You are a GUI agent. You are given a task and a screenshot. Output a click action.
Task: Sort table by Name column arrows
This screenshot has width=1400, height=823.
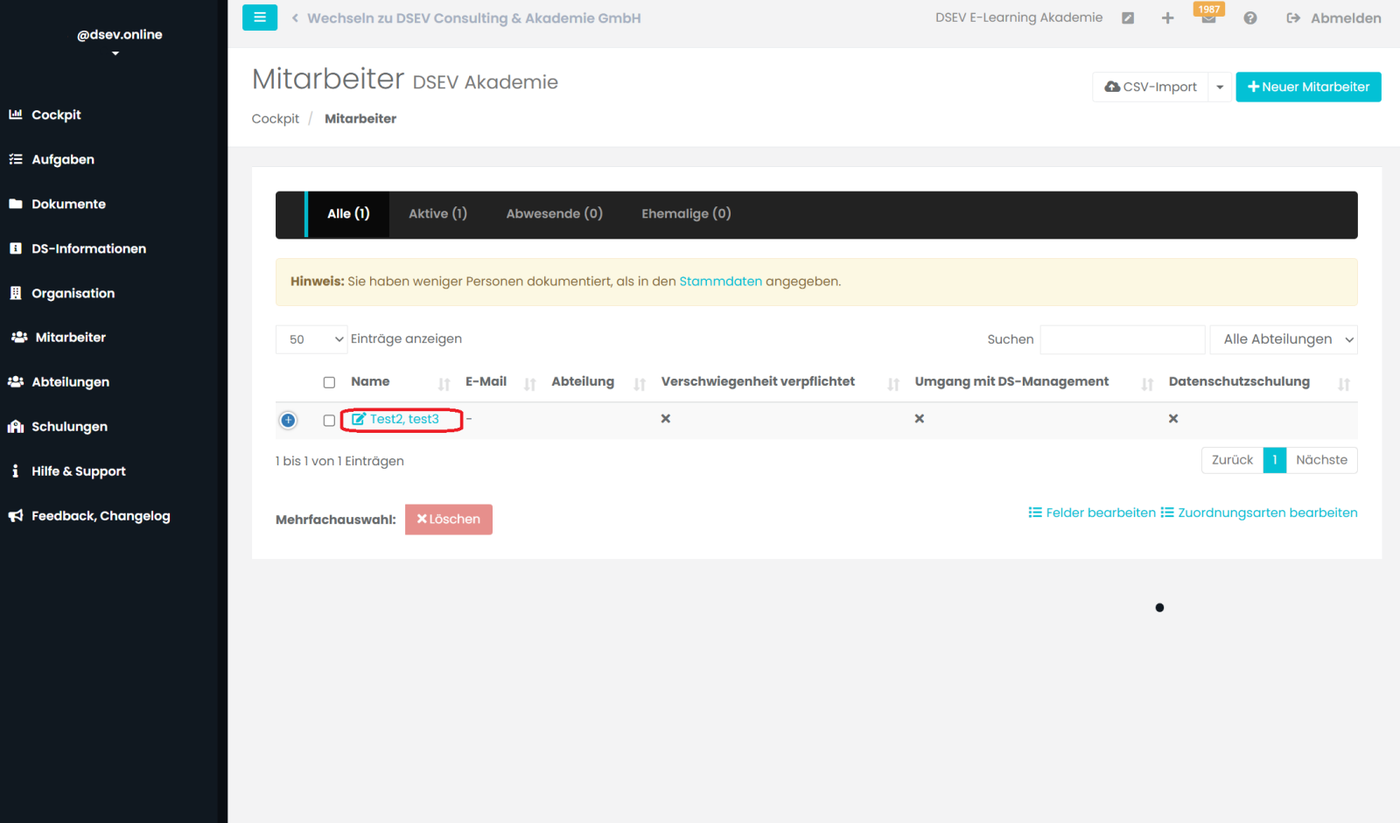click(444, 384)
